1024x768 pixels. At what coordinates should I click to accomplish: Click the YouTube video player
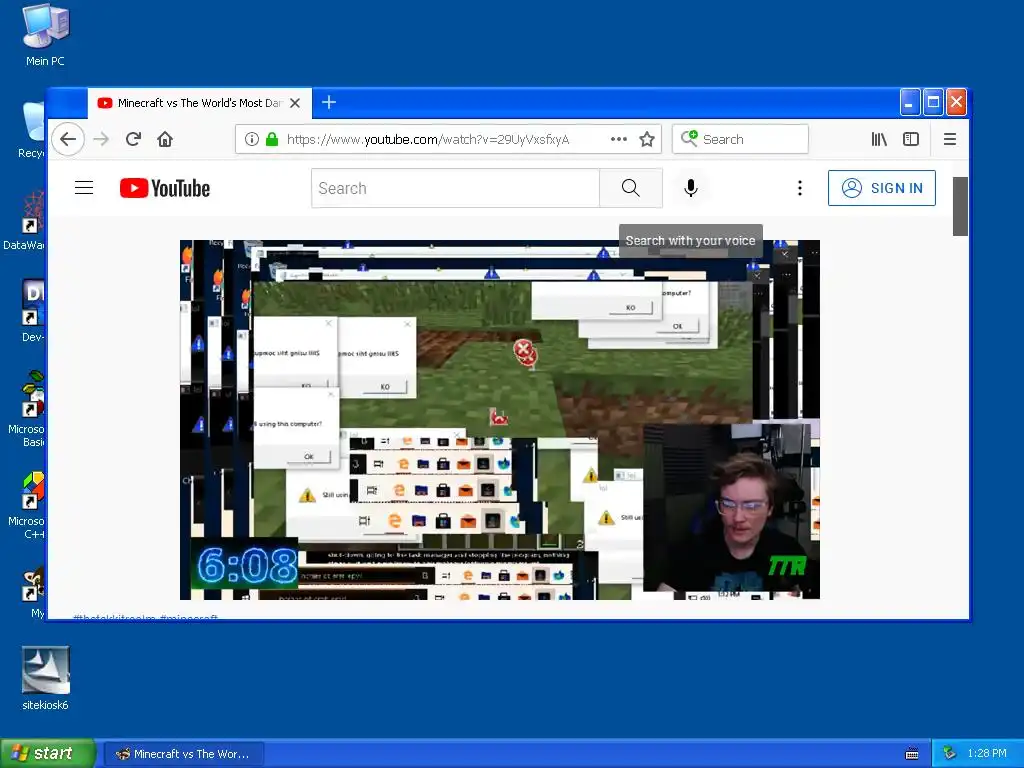pyautogui.click(x=500, y=420)
